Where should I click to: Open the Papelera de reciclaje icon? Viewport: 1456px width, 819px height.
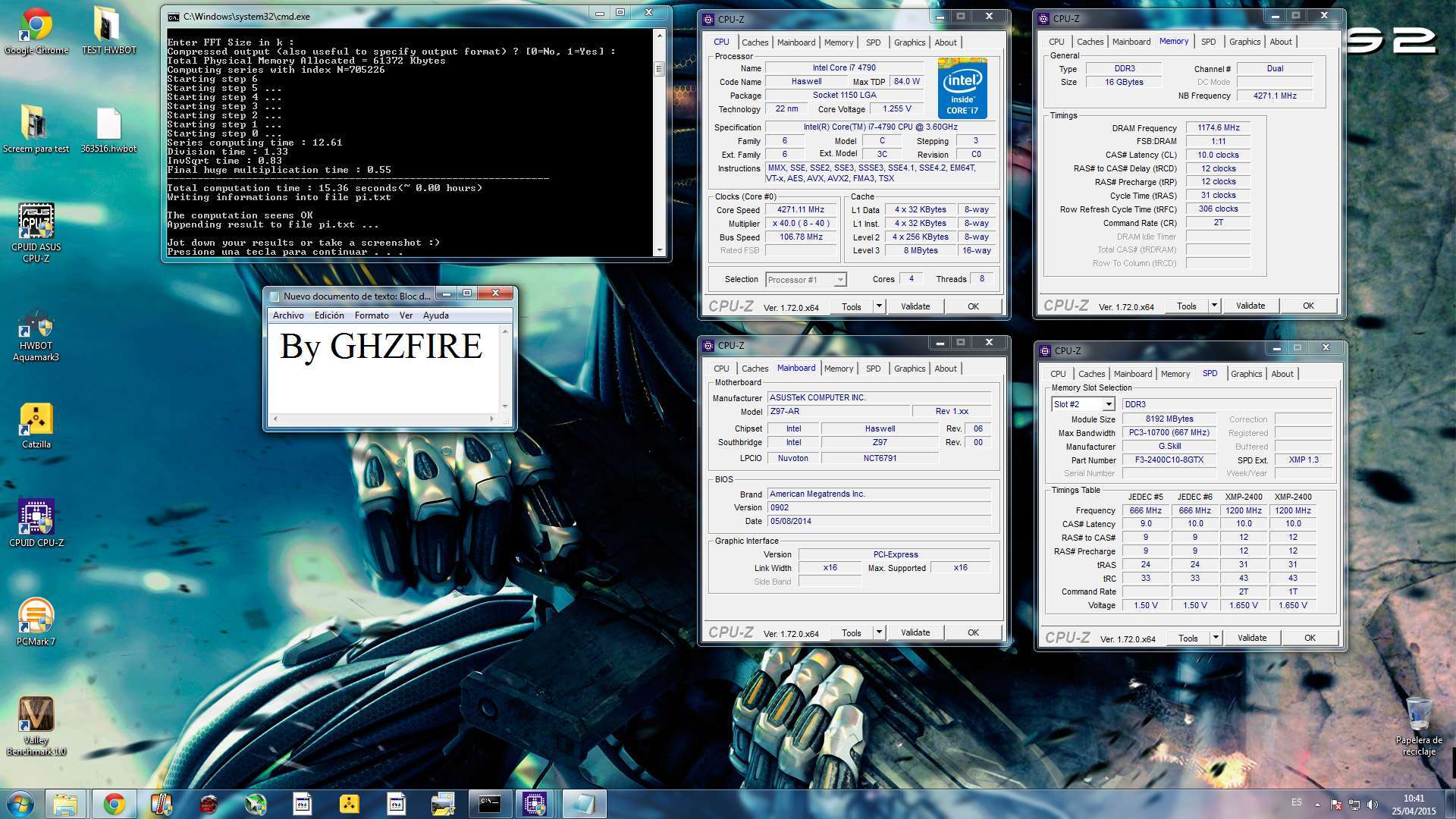click(1419, 726)
